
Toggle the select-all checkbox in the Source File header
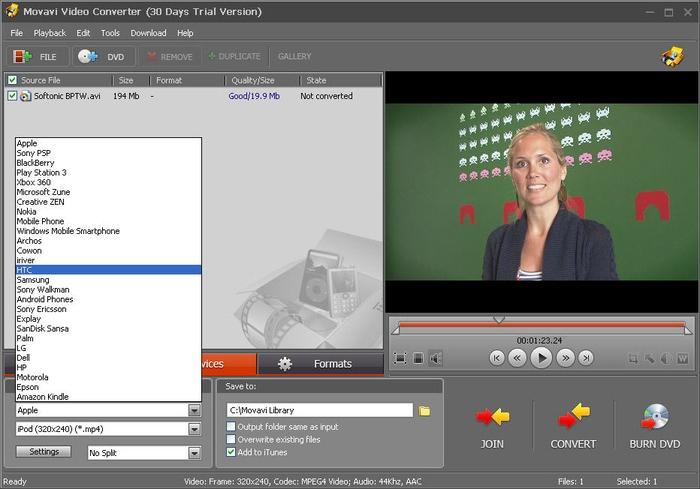pos(12,80)
